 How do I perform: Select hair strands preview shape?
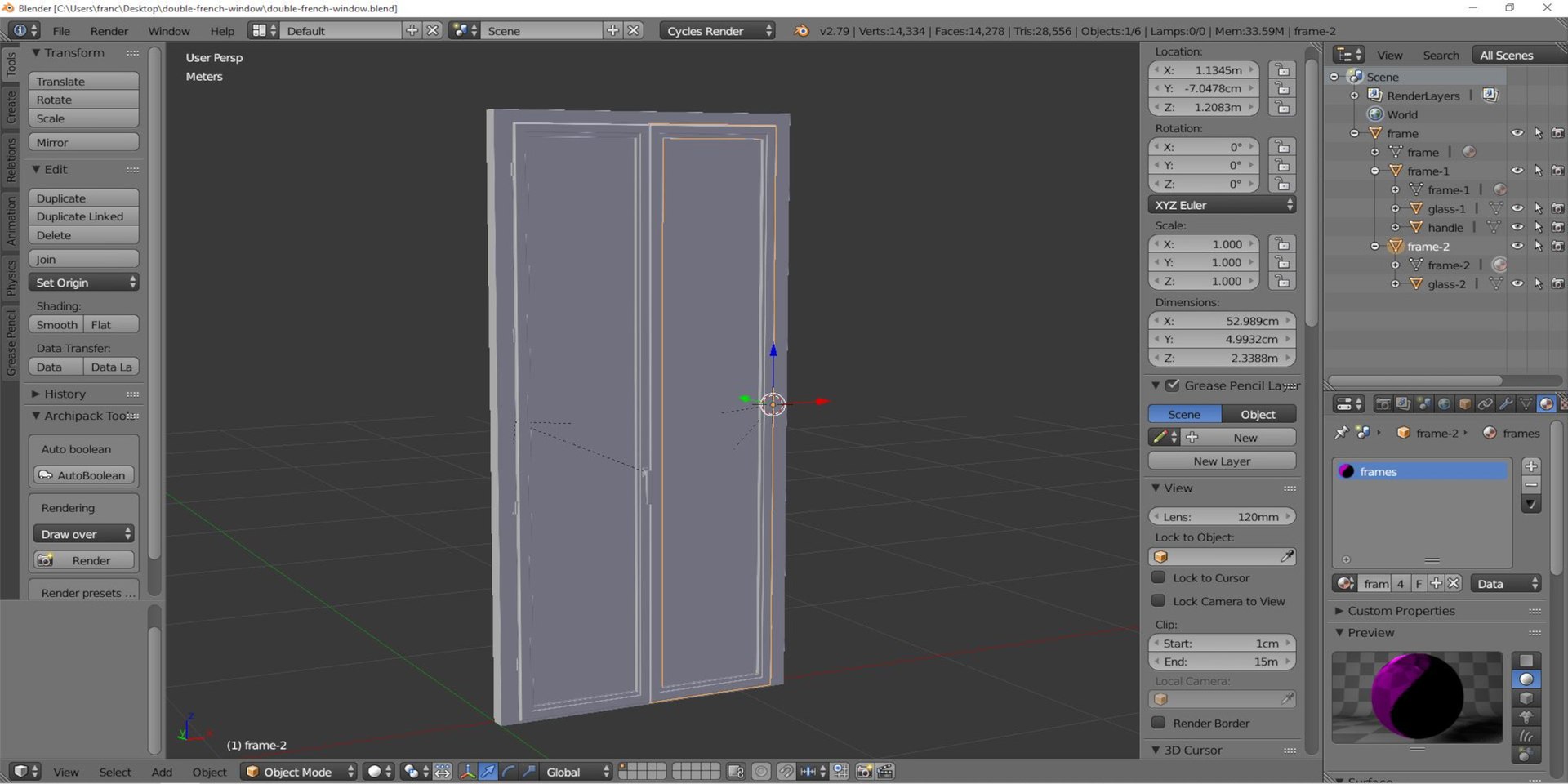click(1526, 736)
